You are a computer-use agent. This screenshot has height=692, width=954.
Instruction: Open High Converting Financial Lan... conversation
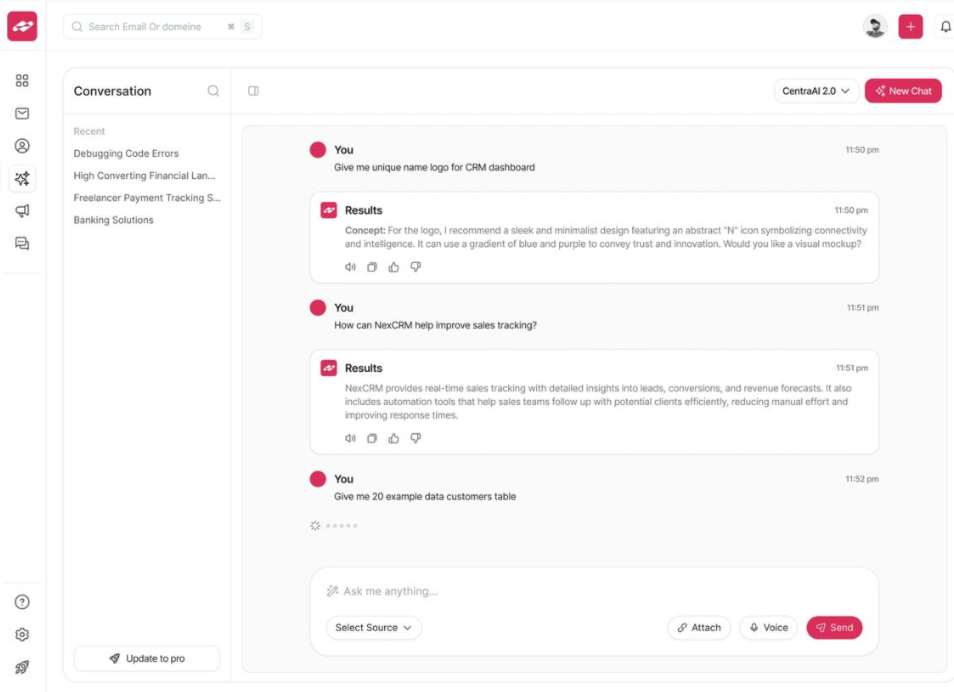pyautogui.click(x=144, y=175)
